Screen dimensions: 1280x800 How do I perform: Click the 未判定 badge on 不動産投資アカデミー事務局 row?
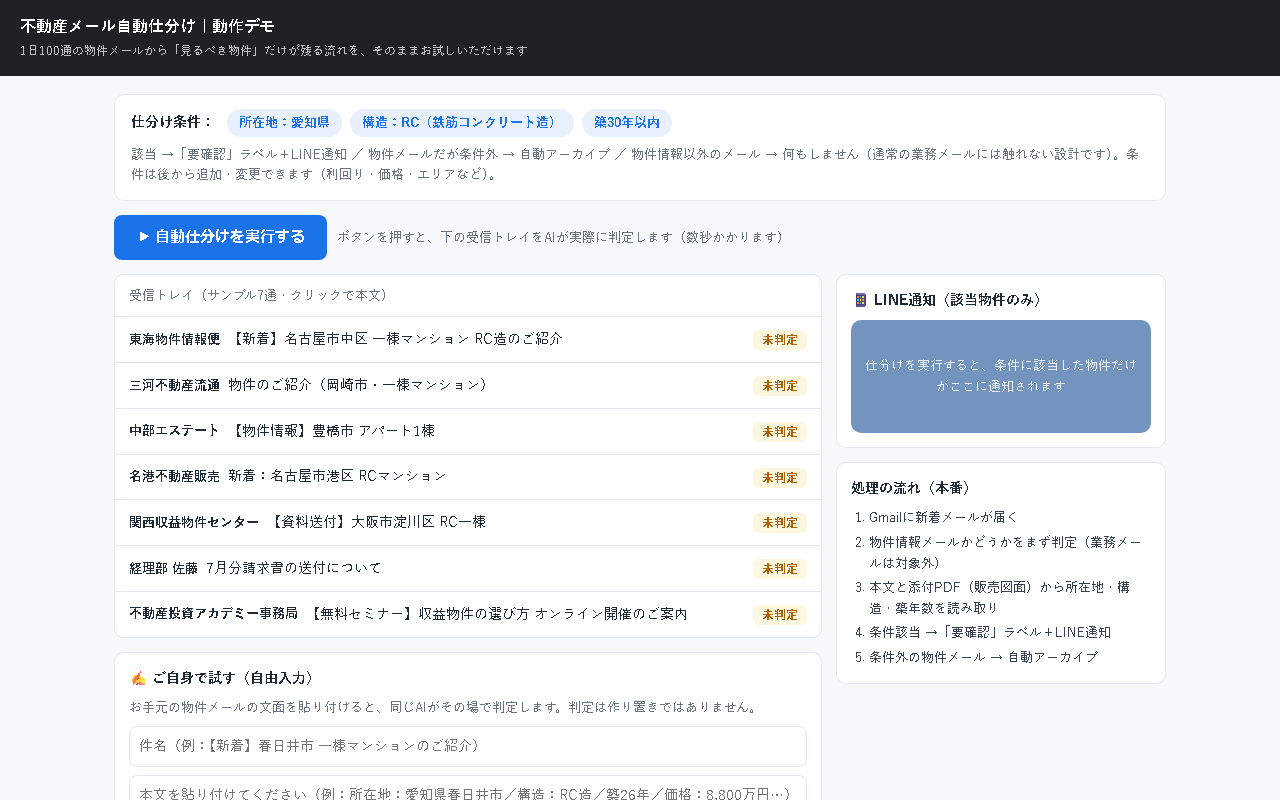780,615
